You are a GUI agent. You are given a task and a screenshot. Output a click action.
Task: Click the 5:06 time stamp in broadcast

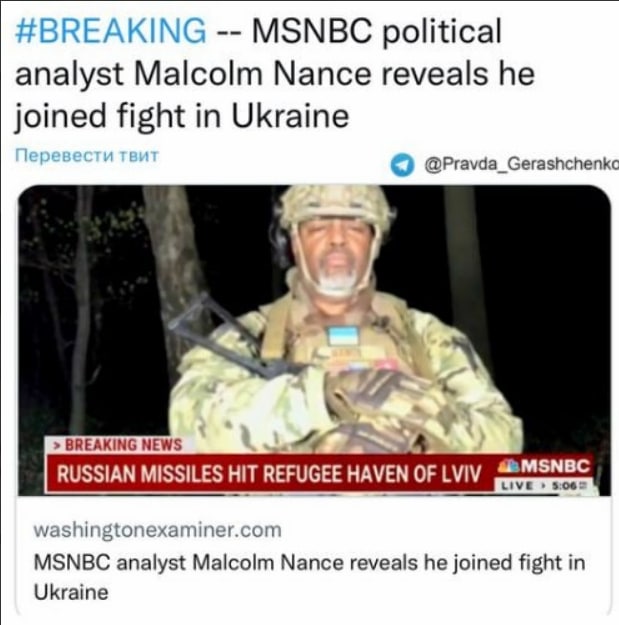[566, 485]
